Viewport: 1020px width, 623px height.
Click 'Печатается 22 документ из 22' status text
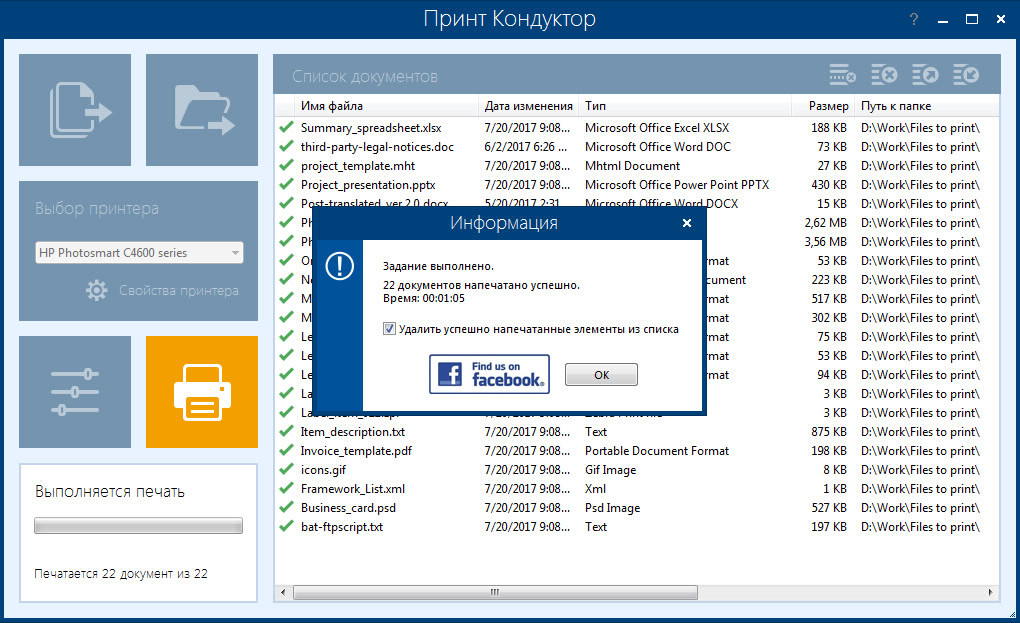click(x=121, y=574)
